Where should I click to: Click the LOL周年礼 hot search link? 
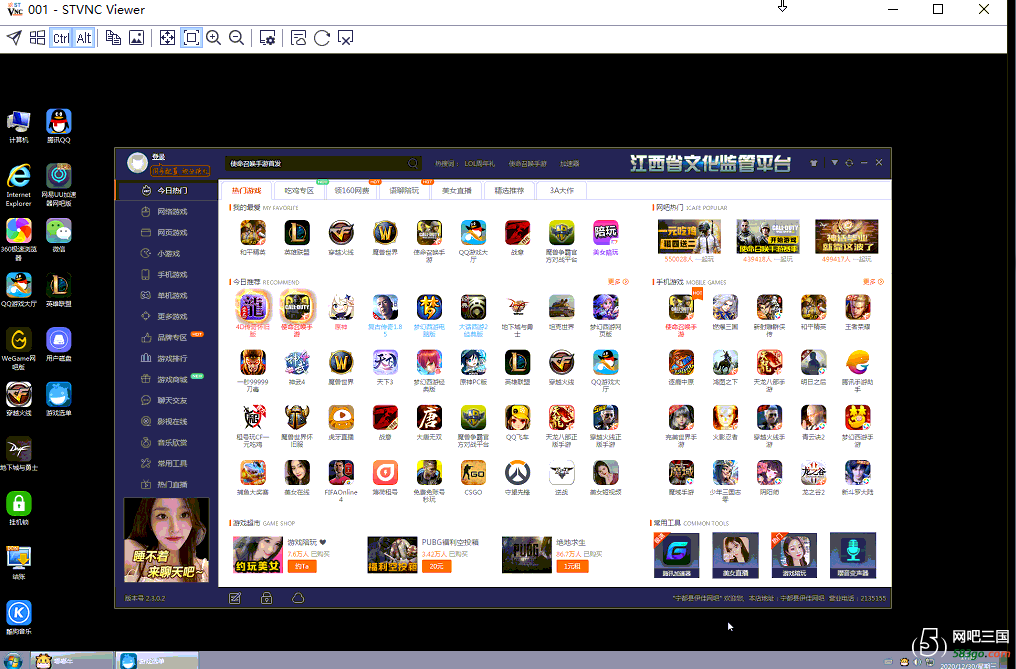[x=478, y=163]
